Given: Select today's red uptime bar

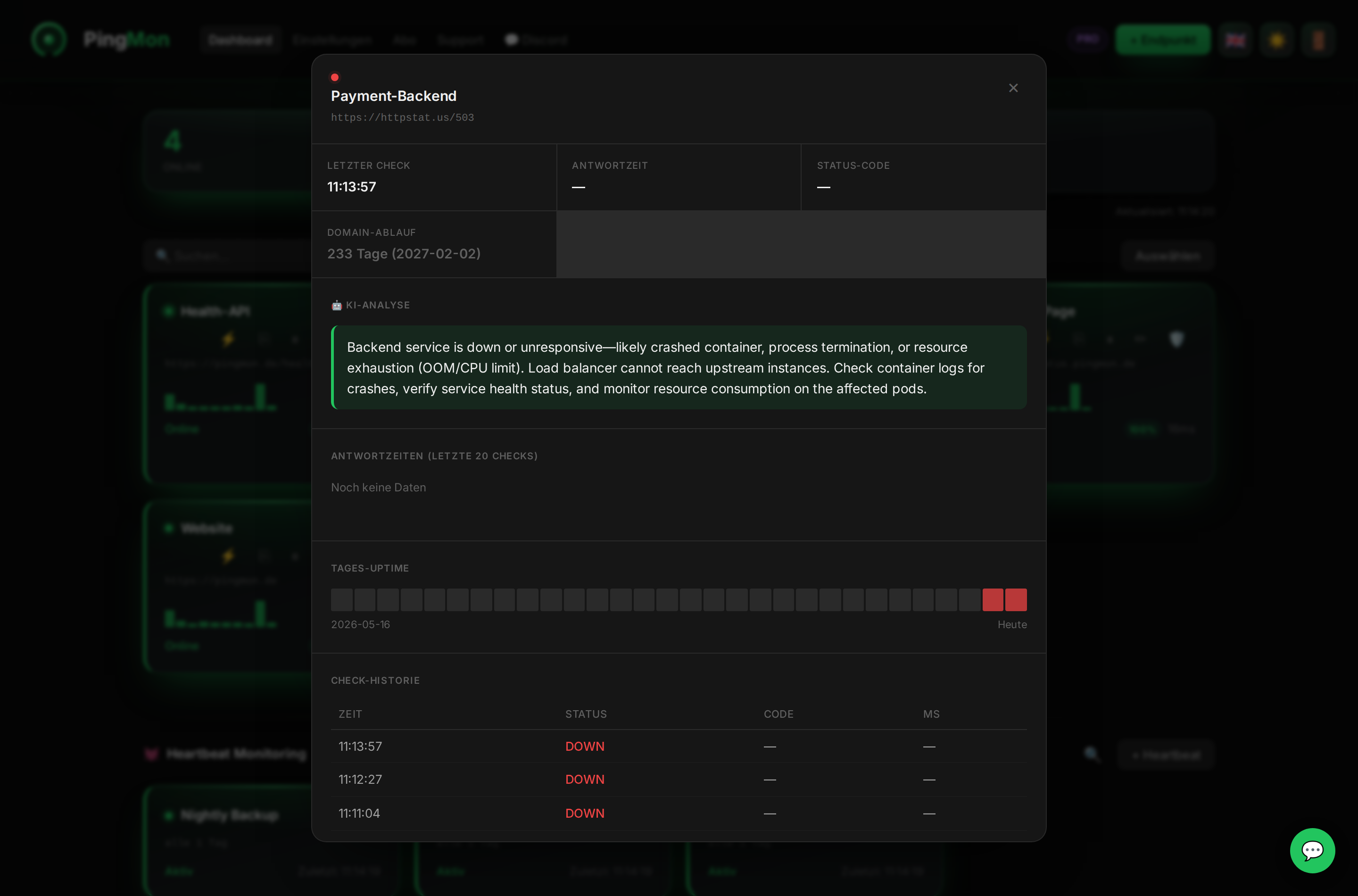Looking at the screenshot, I should [1016, 600].
